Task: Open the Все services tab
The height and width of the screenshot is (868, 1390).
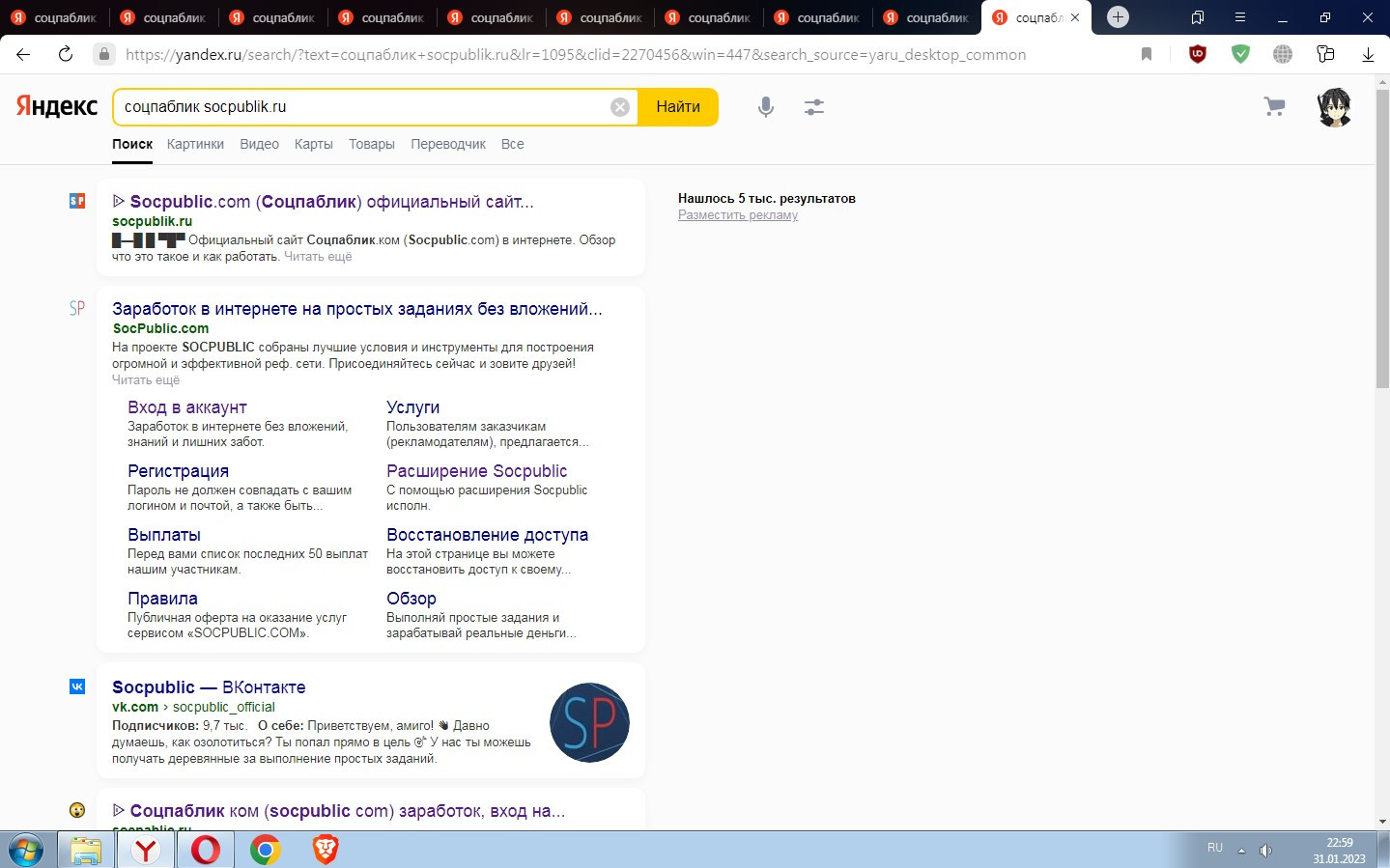Action: 513,144
